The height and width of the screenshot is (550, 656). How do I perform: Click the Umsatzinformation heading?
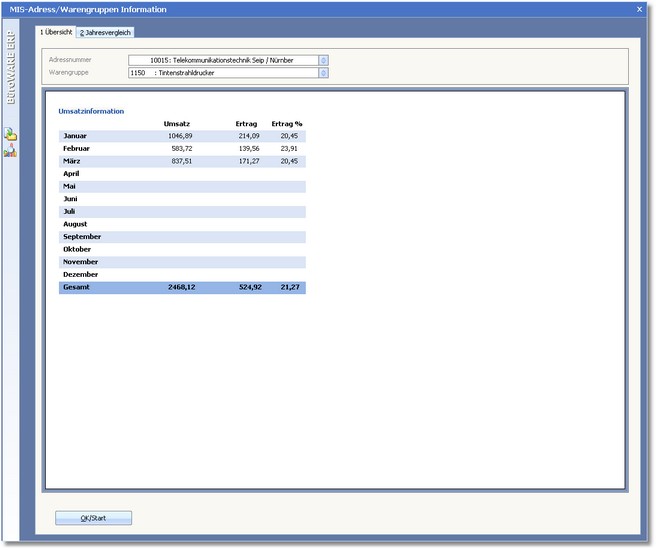click(x=91, y=111)
